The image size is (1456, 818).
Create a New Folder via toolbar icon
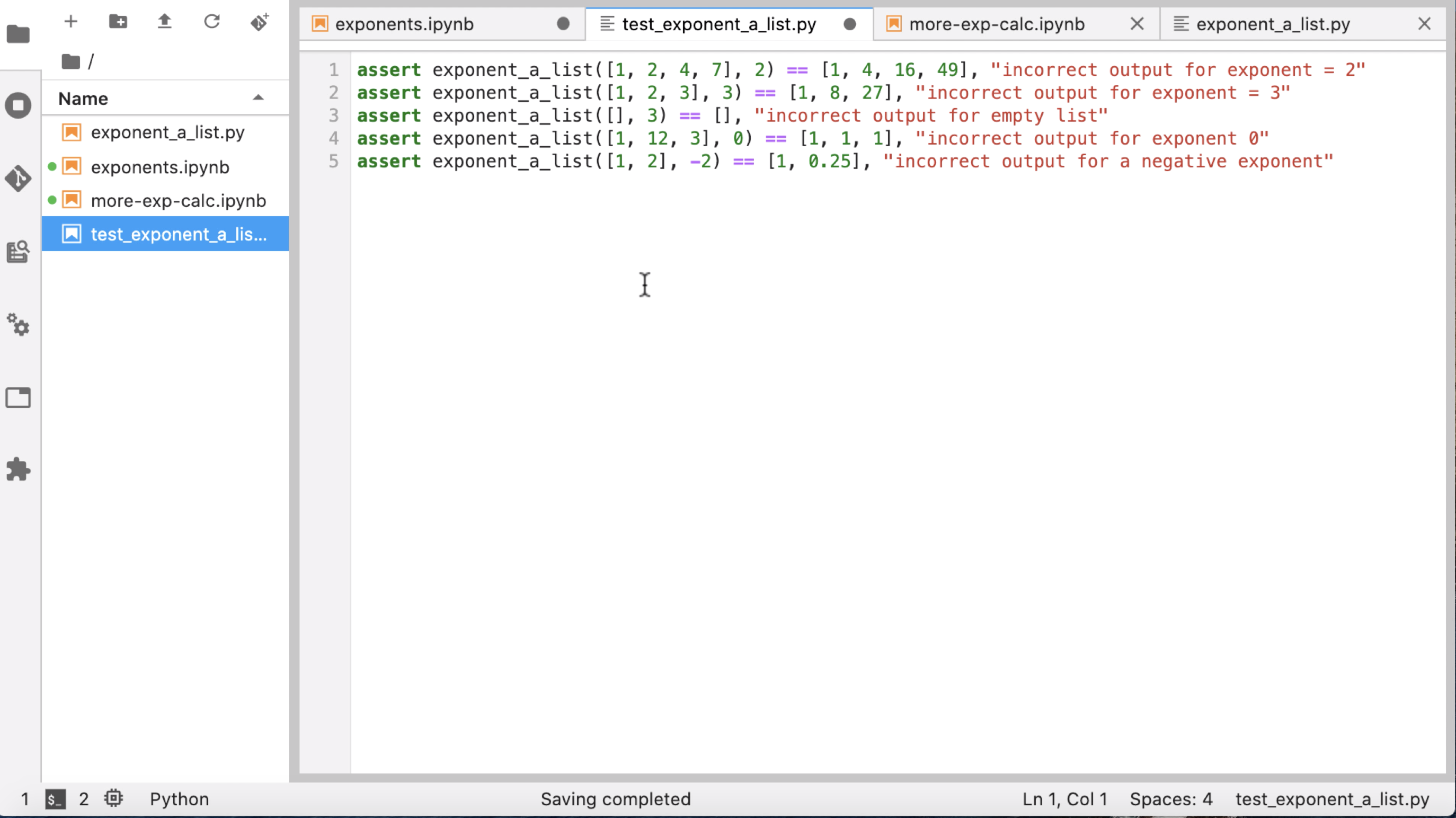[x=118, y=22]
